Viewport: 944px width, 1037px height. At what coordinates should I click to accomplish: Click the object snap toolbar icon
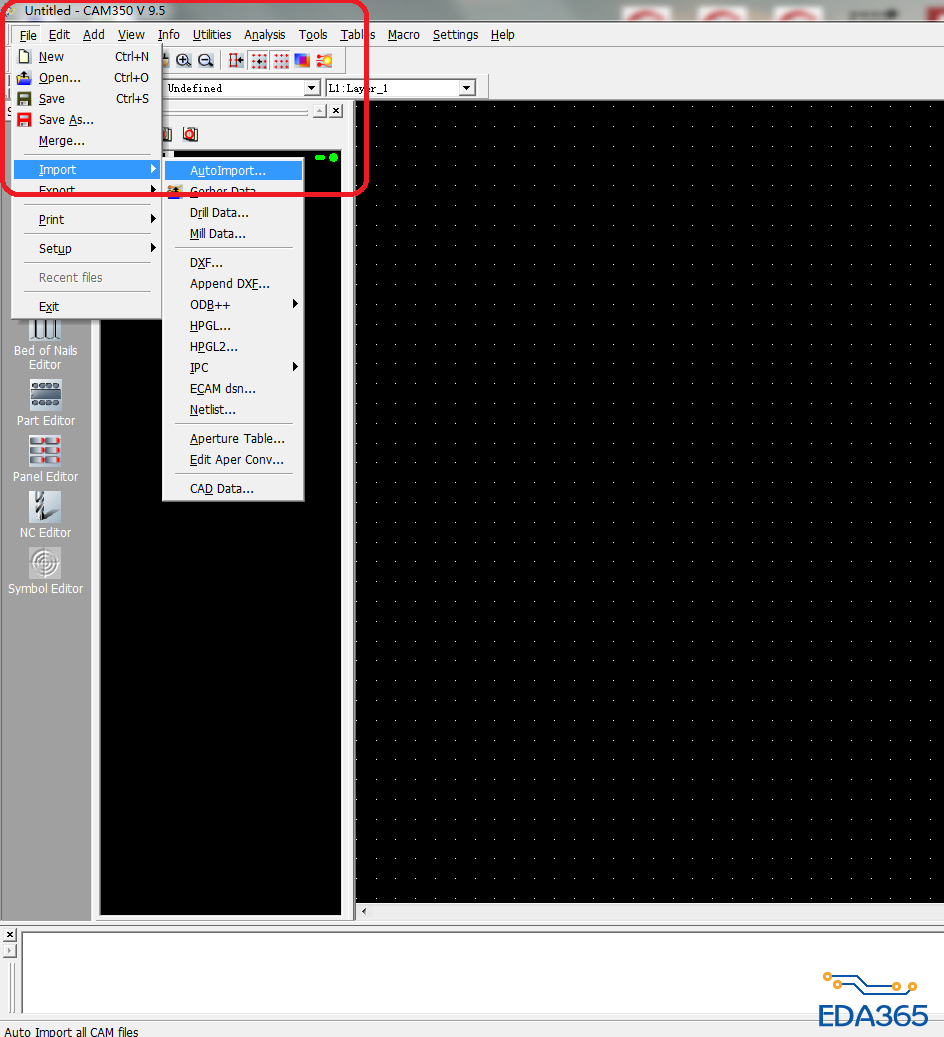point(236,61)
